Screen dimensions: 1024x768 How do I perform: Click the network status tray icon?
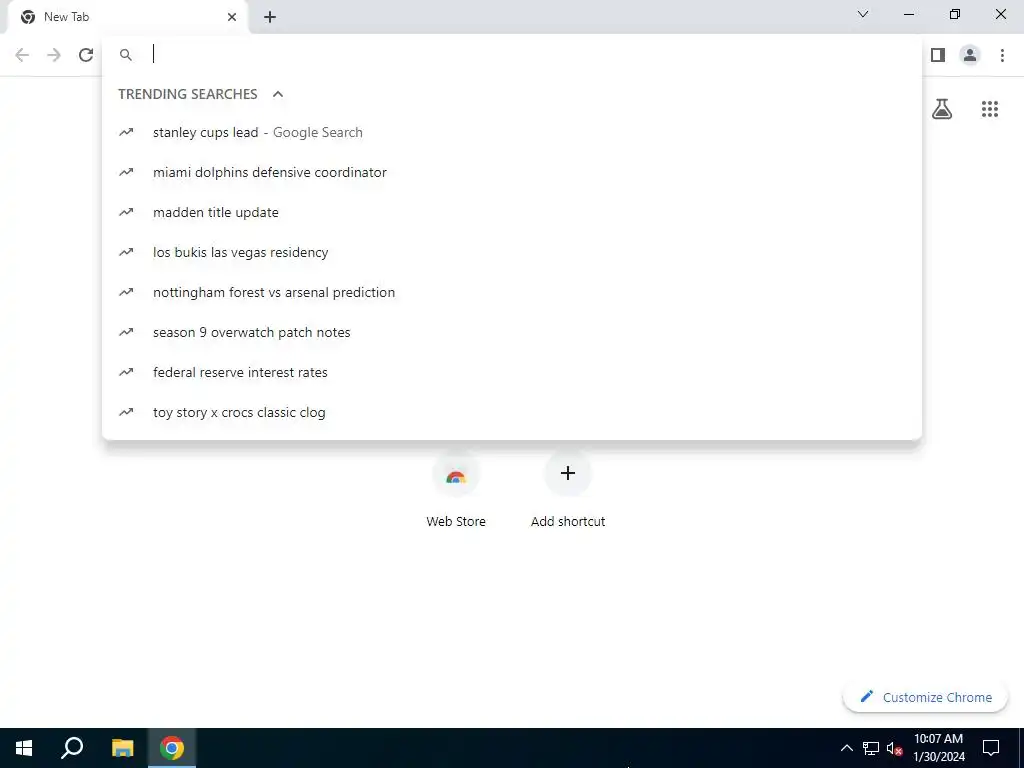pyautogui.click(x=871, y=748)
